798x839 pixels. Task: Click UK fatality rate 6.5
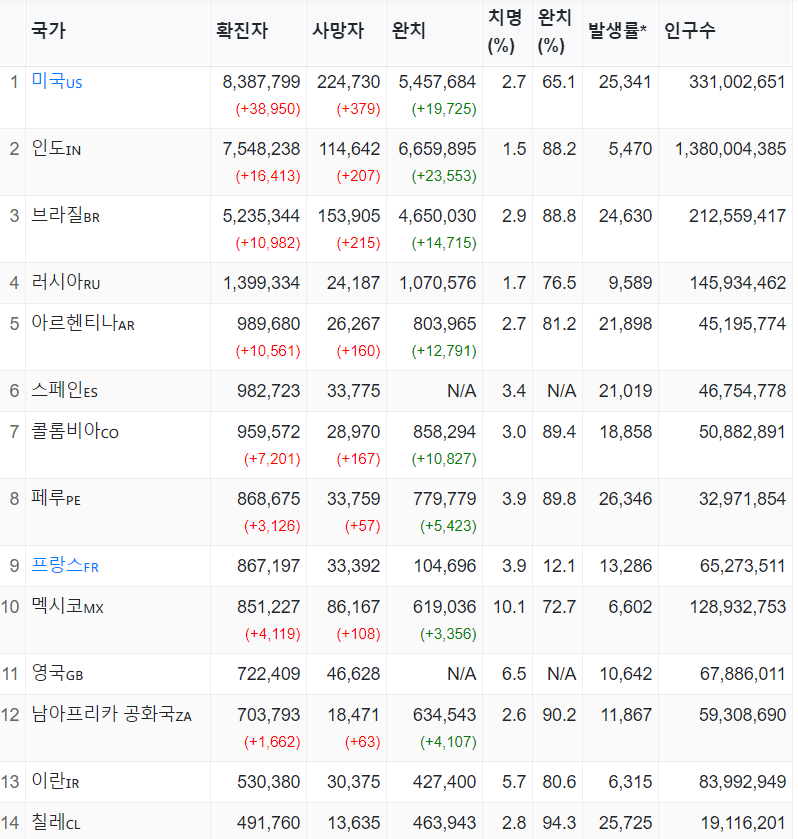(514, 674)
